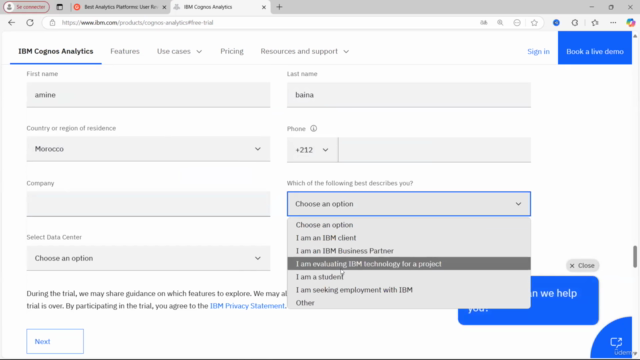640x360 pixels.
Task: Select 'I am a student' option
Action: [409, 277]
